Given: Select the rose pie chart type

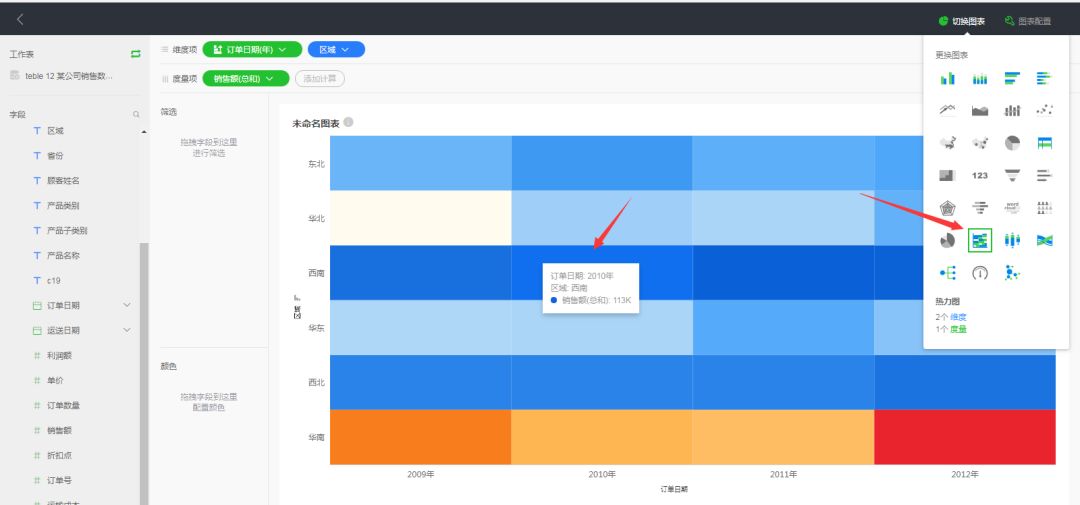Looking at the screenshot, I should [x=947, y=240].
